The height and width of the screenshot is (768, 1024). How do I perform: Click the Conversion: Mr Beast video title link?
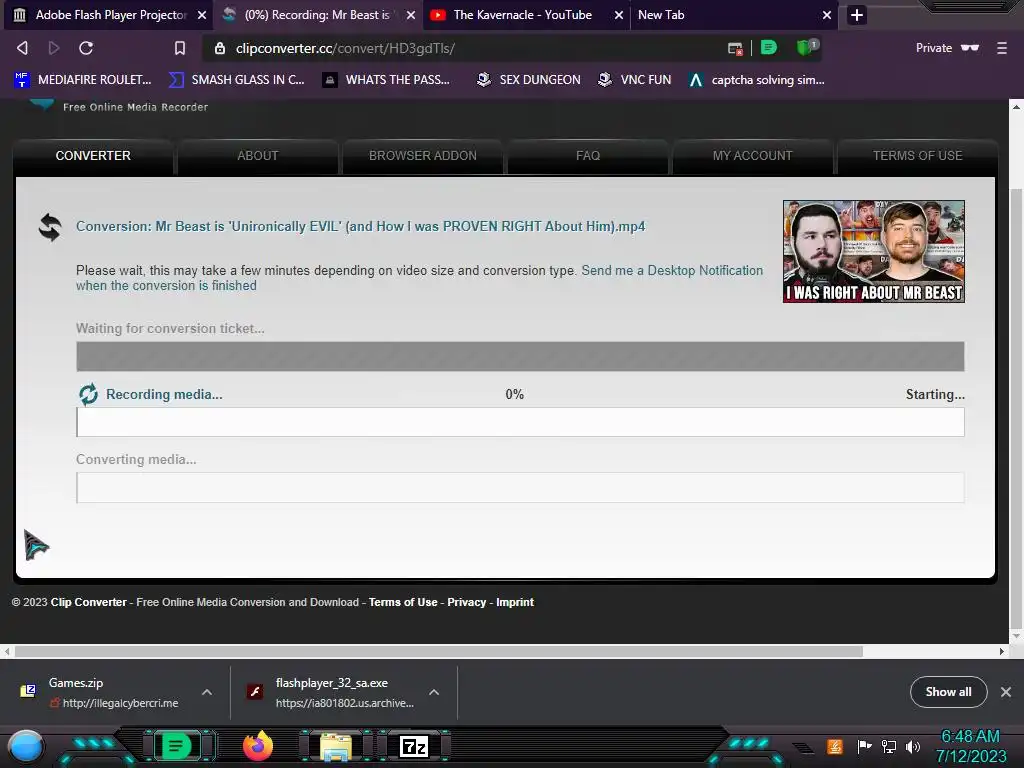pos(360,227)
